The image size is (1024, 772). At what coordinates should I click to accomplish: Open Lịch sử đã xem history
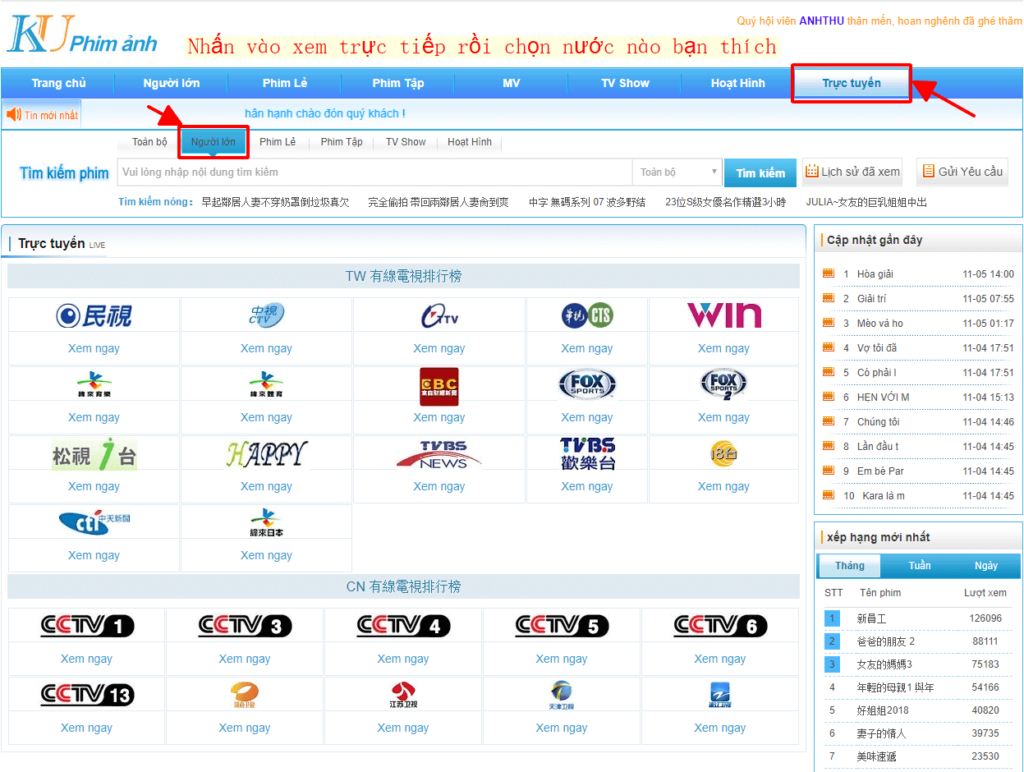(x=852, y=172)
